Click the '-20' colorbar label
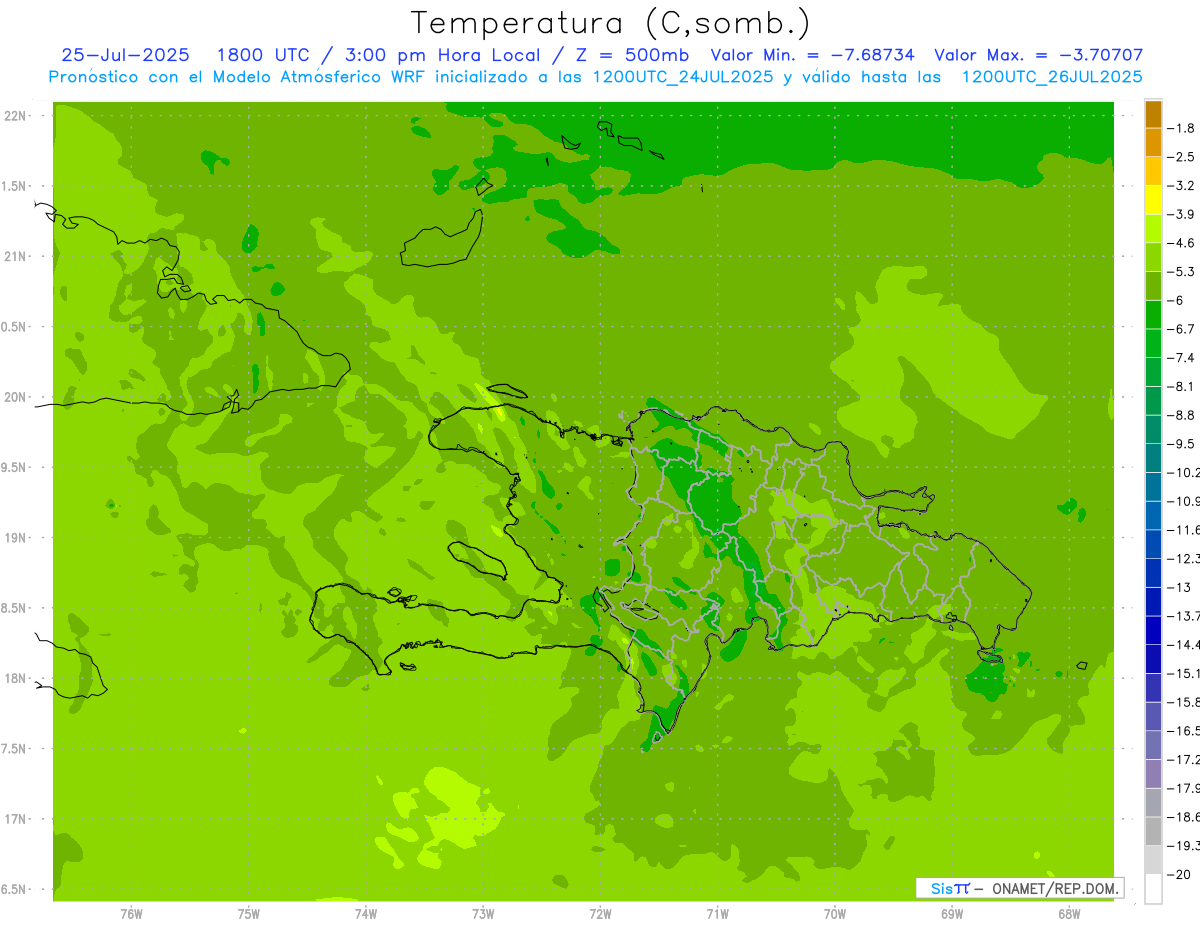This screenshot has width=1200, height=927. [x=1179, y=874]
